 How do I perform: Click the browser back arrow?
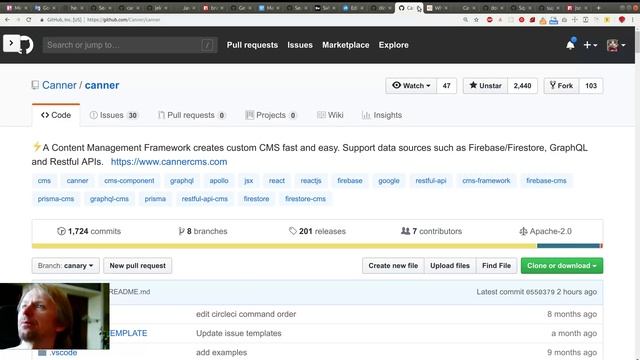tap(7, 20)
